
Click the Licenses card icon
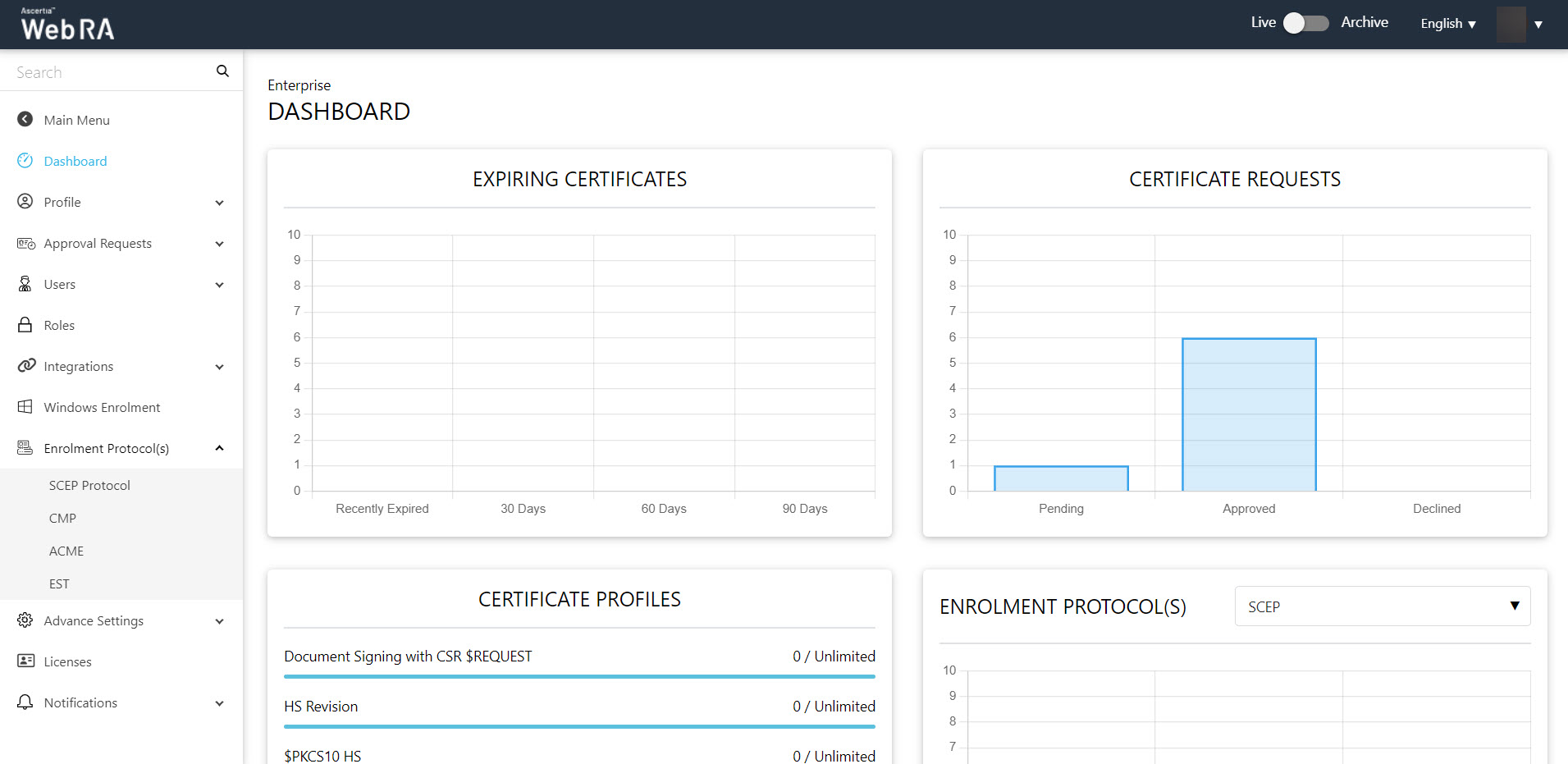coord(25,661)
